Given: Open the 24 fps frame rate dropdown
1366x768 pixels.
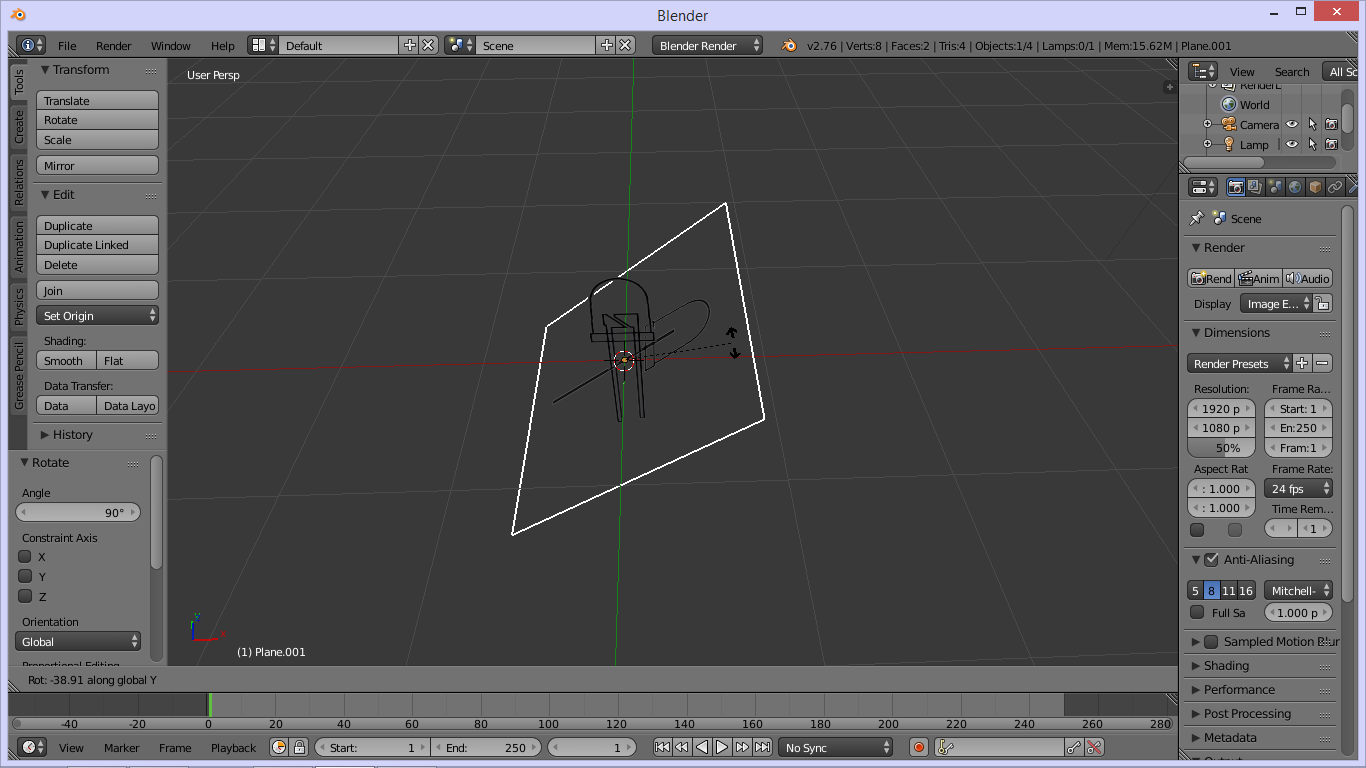Looking at the screenshot, I should [x=1299, y=488].
